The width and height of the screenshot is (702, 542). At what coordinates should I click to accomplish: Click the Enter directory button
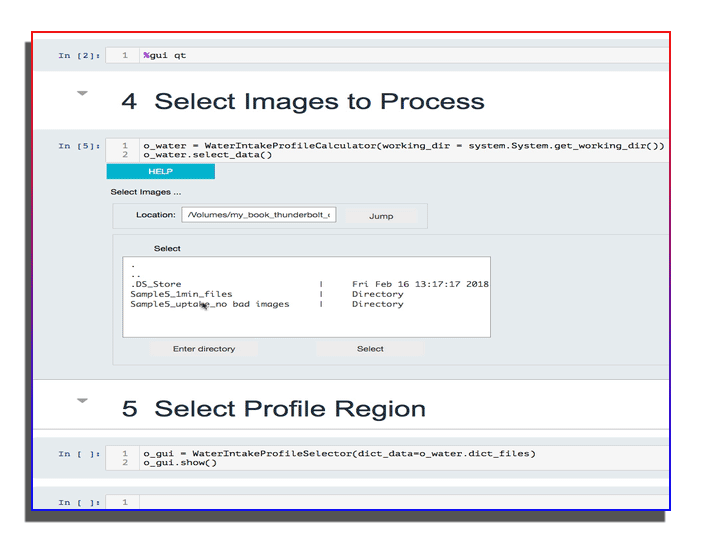tap(204, 349)
